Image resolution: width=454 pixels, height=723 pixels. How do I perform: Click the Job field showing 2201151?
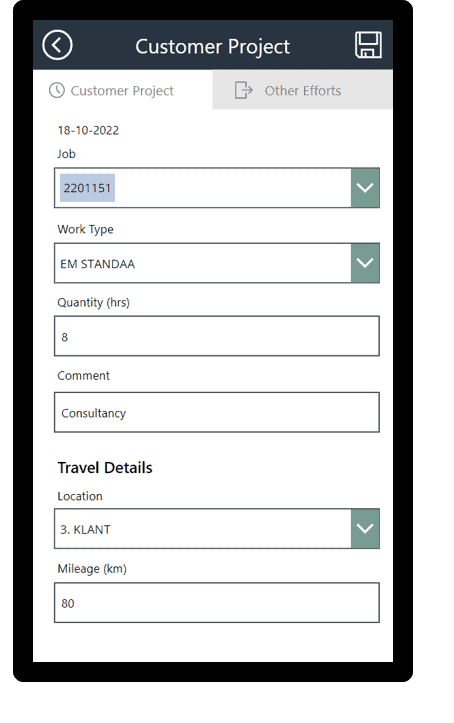point(203,188)
